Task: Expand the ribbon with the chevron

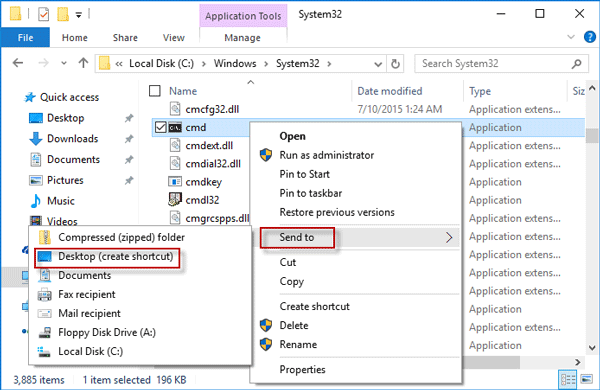Action: tap(571, 37)
